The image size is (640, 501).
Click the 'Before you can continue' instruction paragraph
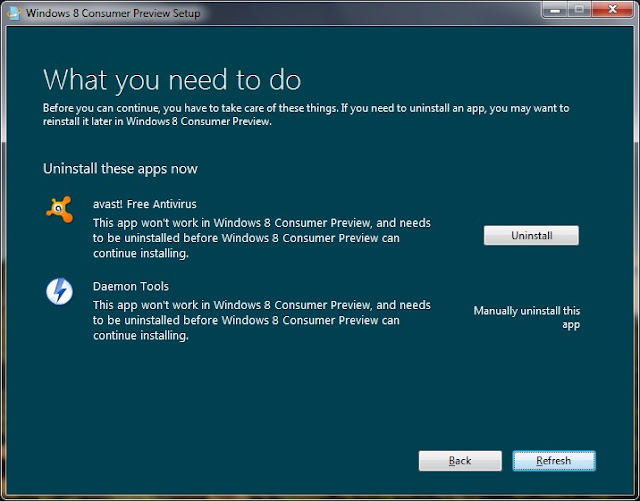(x=306, y=115)
